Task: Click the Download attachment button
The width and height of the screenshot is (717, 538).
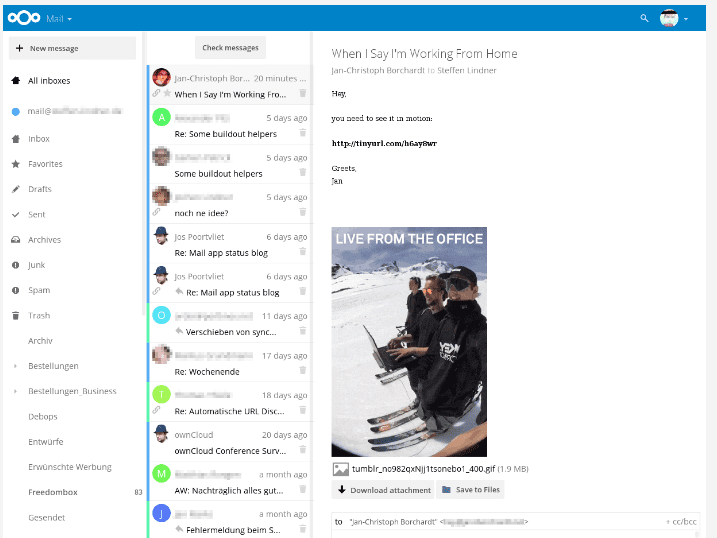Action: pyautogui.click(x=383, y=490)
